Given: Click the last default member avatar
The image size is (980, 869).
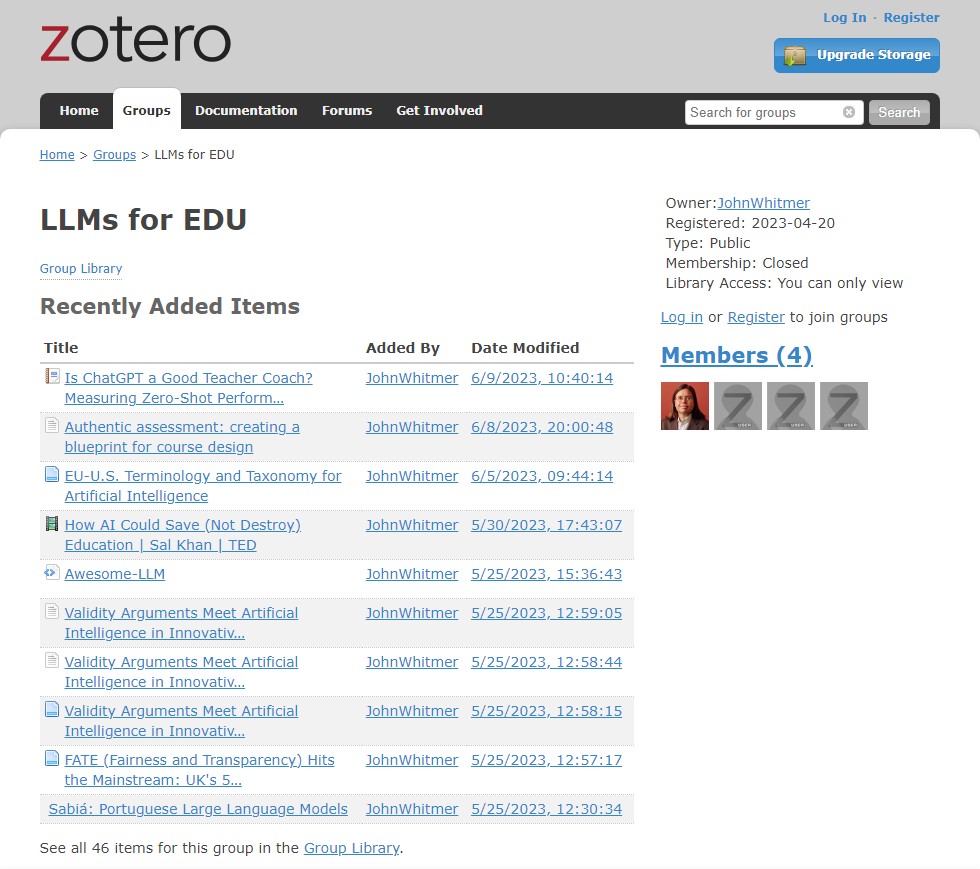Looking at the screenshot, I should pyautogui.click(x=843, y=406).
